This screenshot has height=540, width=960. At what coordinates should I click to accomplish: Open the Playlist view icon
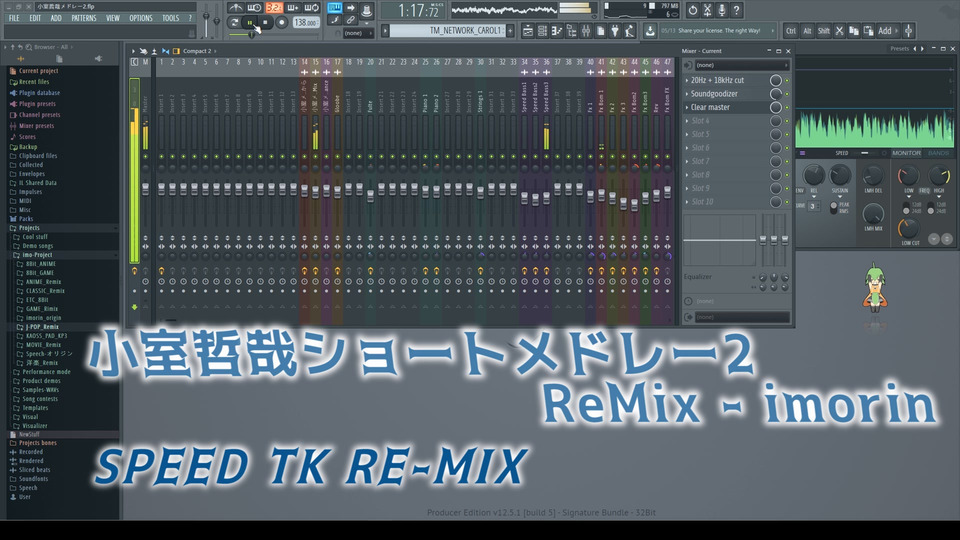528,31
